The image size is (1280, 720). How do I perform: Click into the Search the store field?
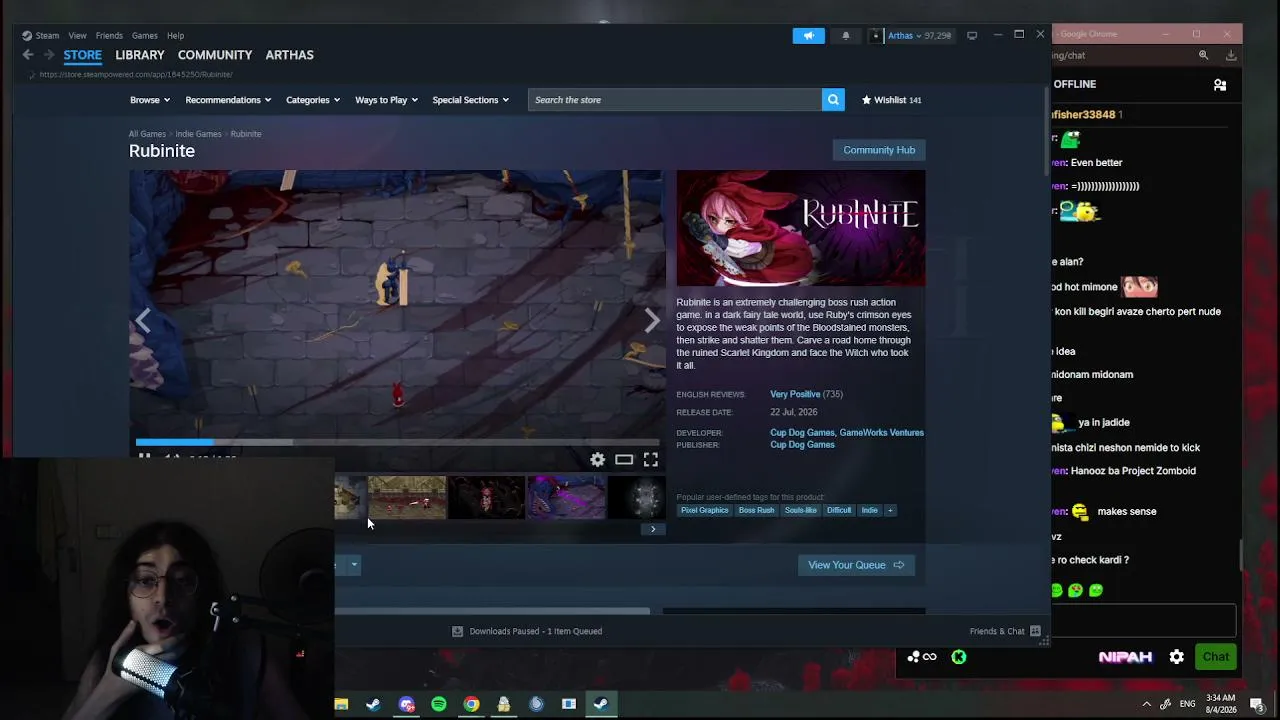(675, 100)
